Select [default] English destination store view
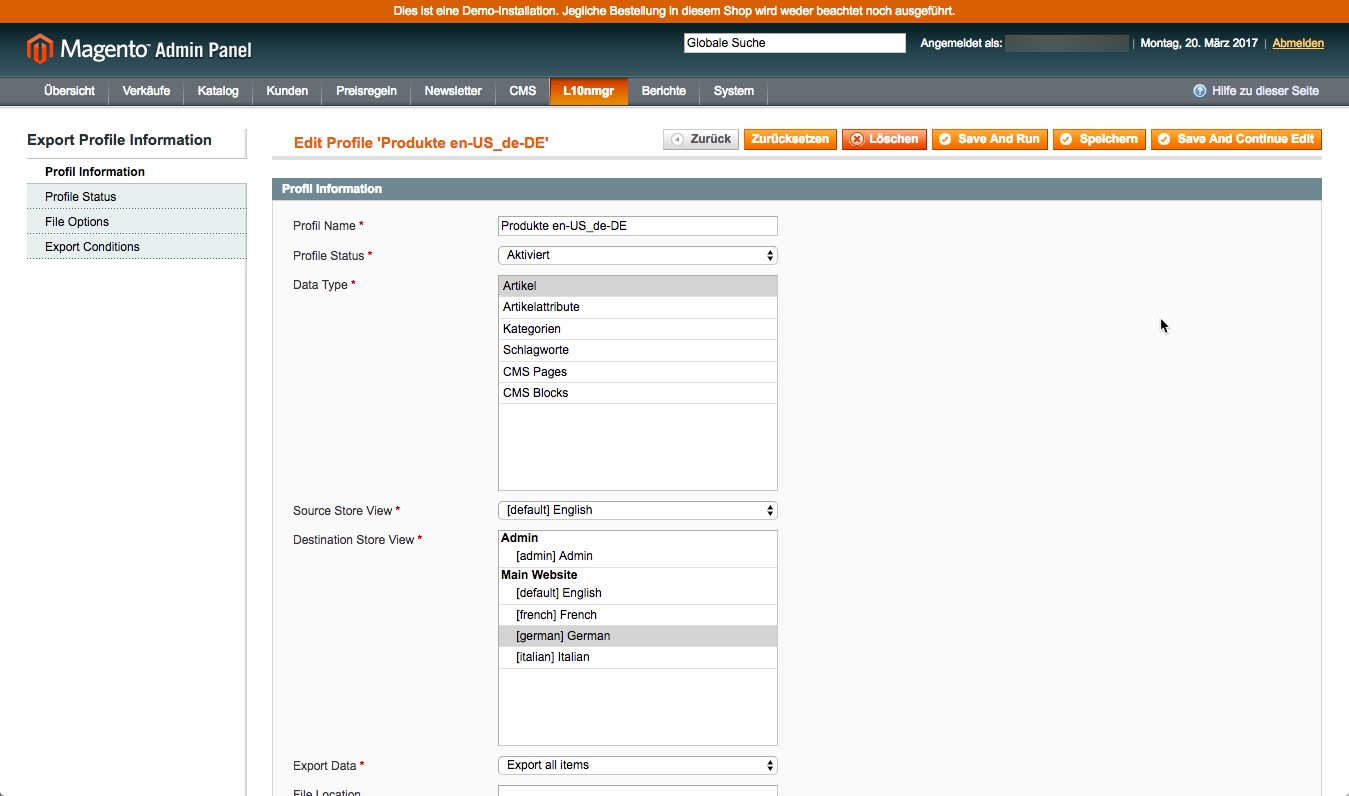This screenshot has height=796, width=1349. click(x=638, y=593)
